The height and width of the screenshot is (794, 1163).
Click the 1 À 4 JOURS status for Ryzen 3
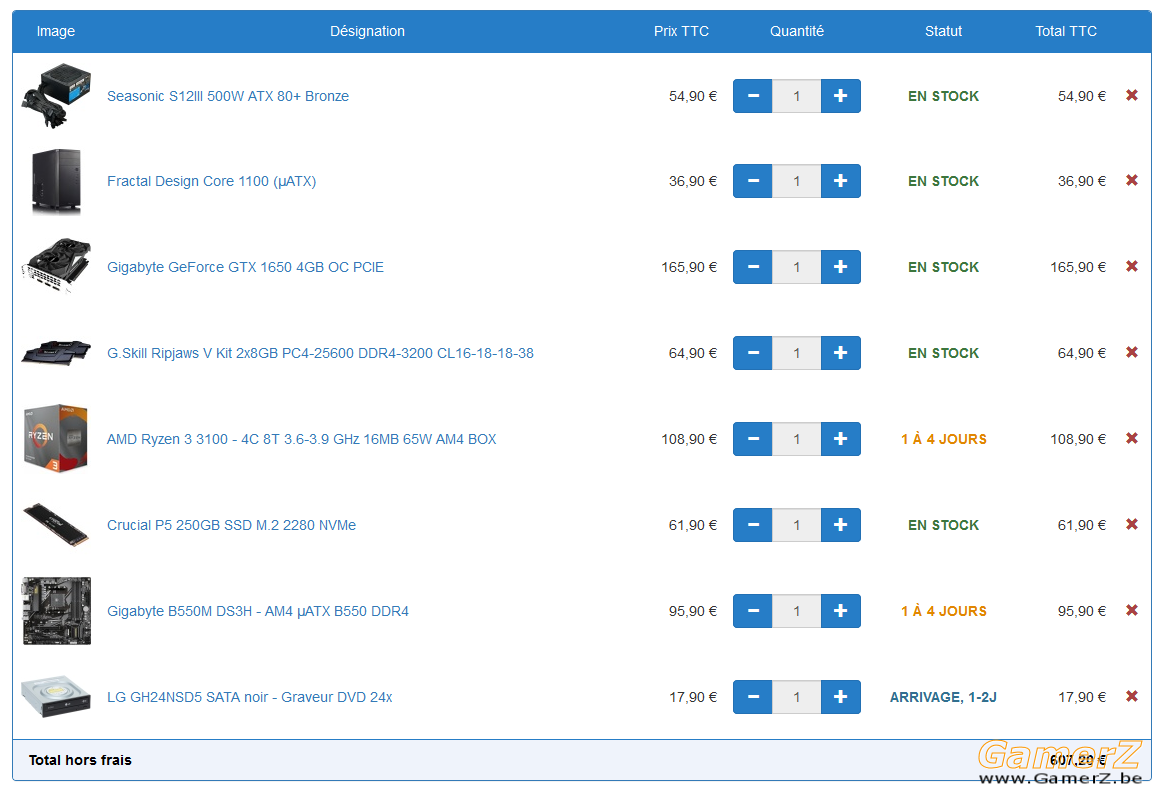coord(943,439)
